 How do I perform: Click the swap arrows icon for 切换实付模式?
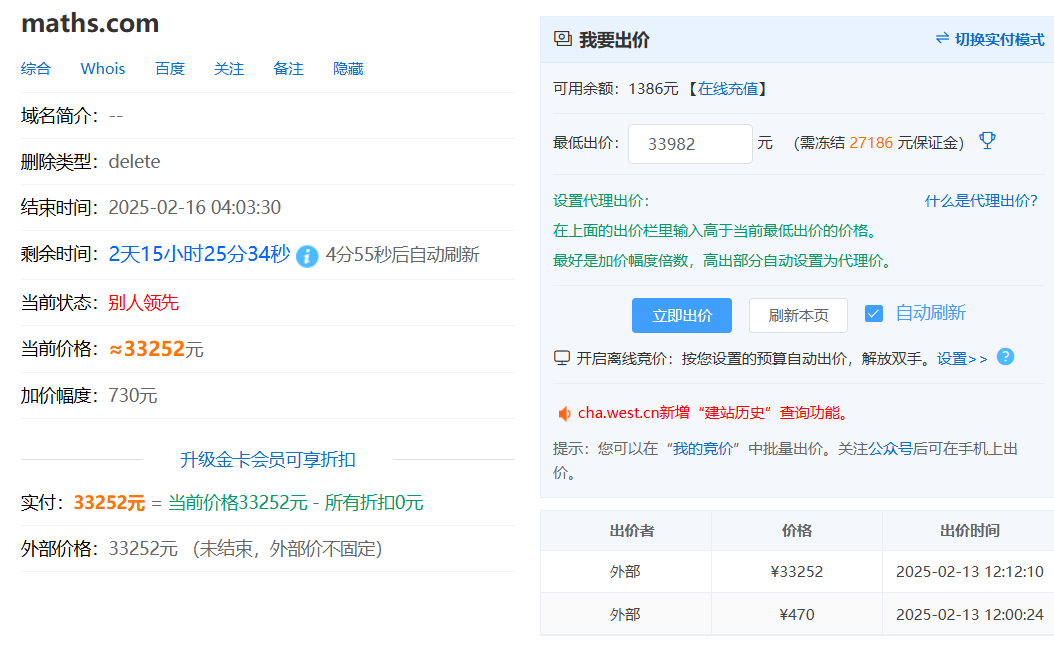[x=942, y=39]
